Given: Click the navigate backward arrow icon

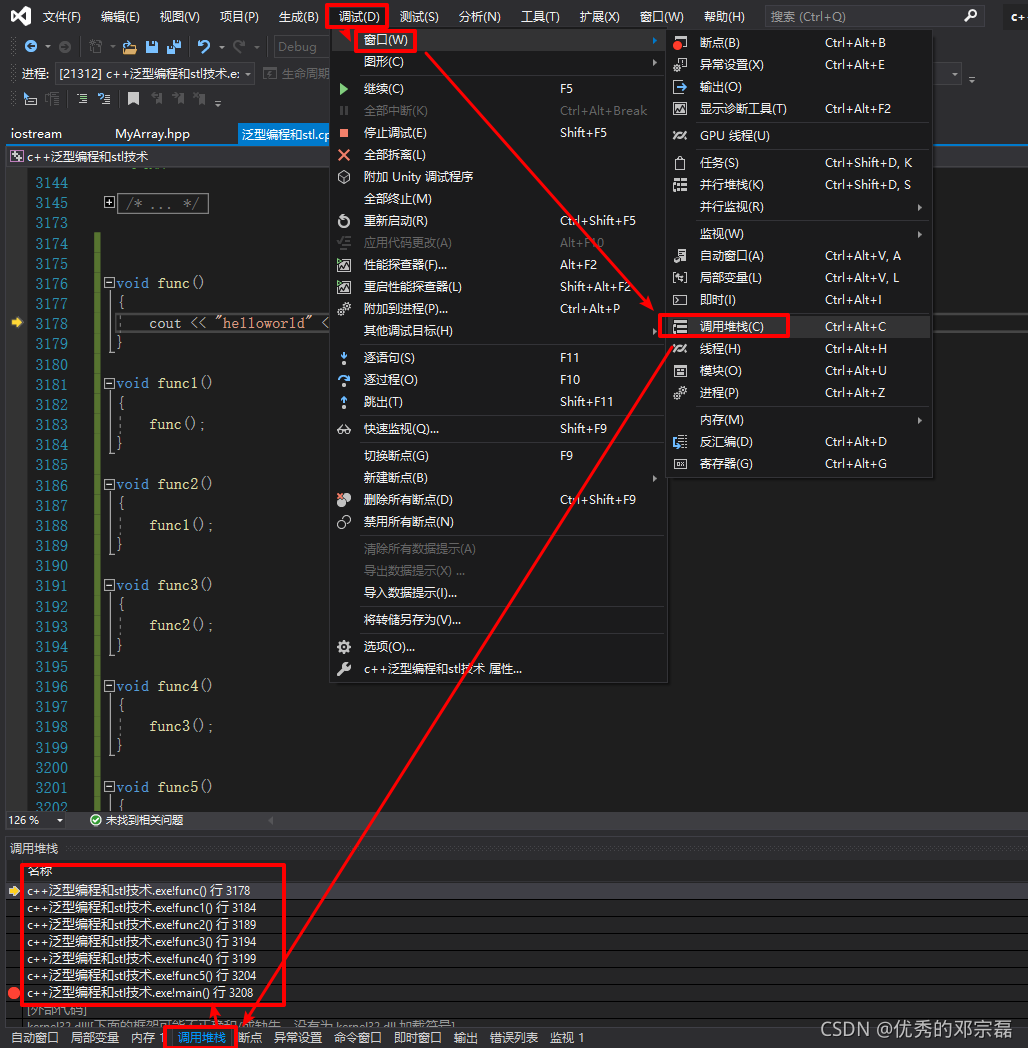Looking at the screenshot, I should pos(31,46).
